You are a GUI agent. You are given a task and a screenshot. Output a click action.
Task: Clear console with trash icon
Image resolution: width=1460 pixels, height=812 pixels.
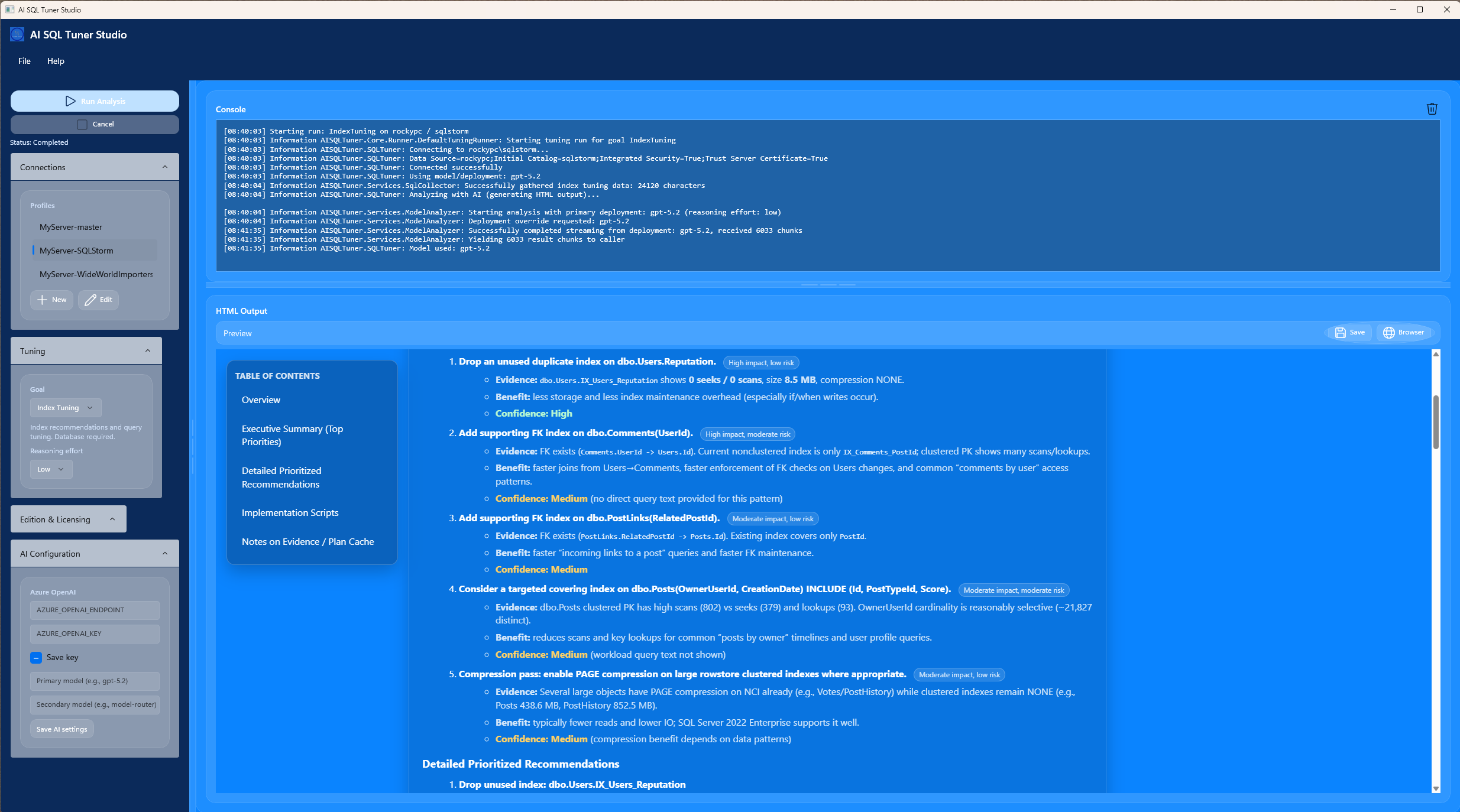(x=1432, y=109)
